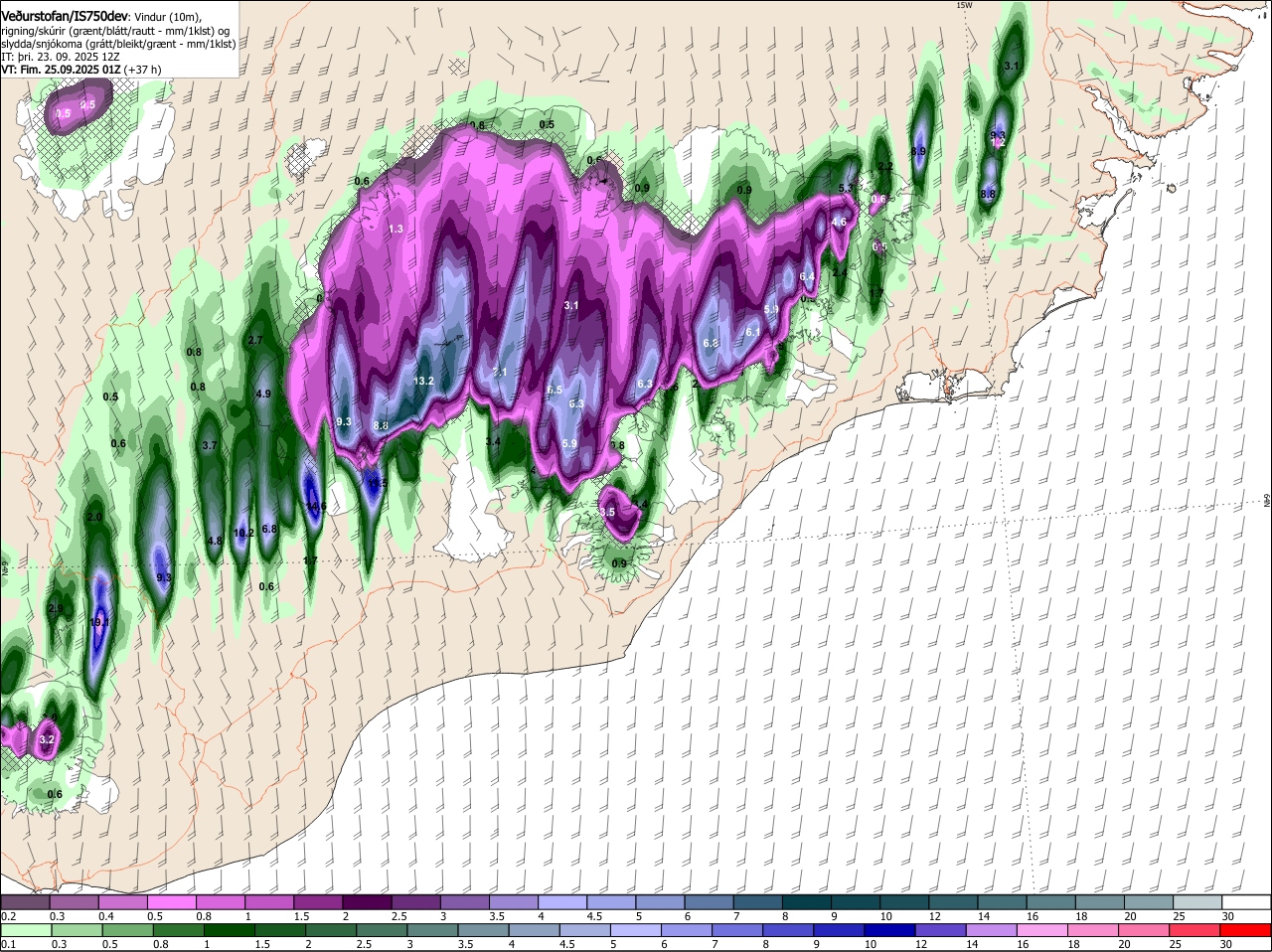Image resolution: width=1272 pixels, height=952 pixels.
Task: Pick the light lavender 4 swatch in snow legend
Action: [562, 901]
